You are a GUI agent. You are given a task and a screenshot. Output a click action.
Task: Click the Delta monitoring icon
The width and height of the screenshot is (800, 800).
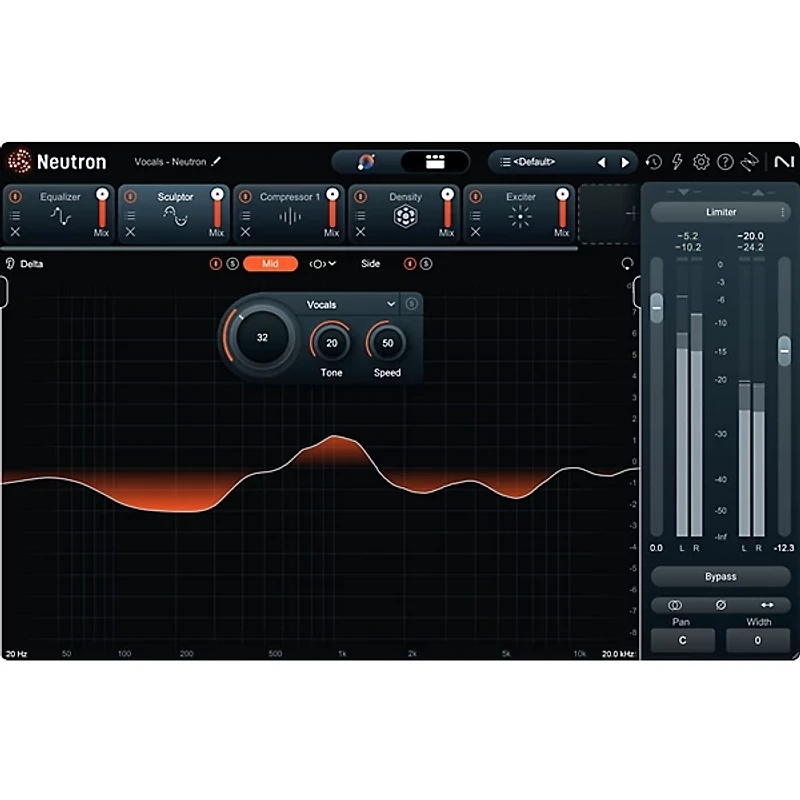pyautogui.click(x=8, y=263)
